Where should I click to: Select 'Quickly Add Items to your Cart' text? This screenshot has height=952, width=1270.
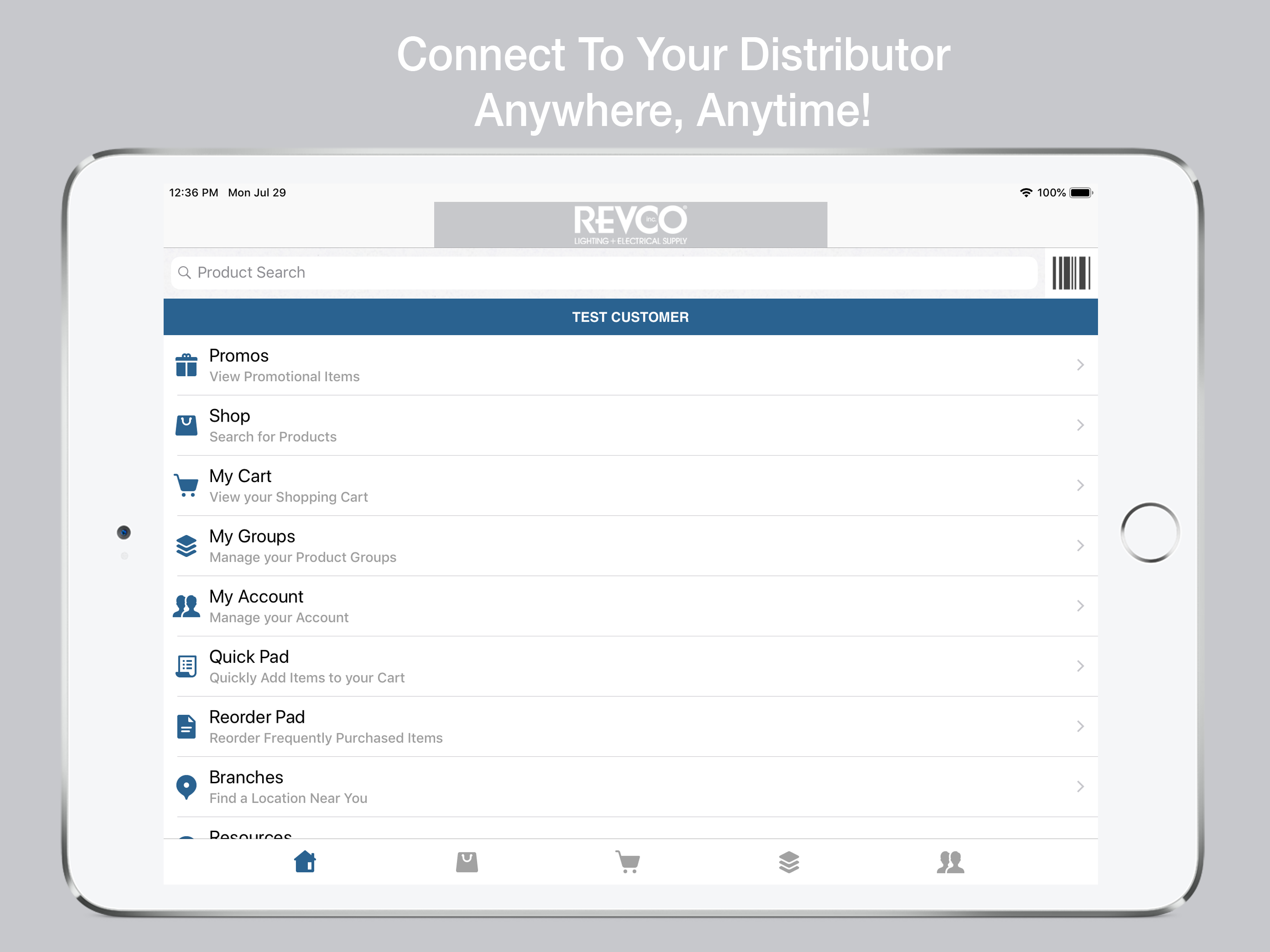click(307, 678)
